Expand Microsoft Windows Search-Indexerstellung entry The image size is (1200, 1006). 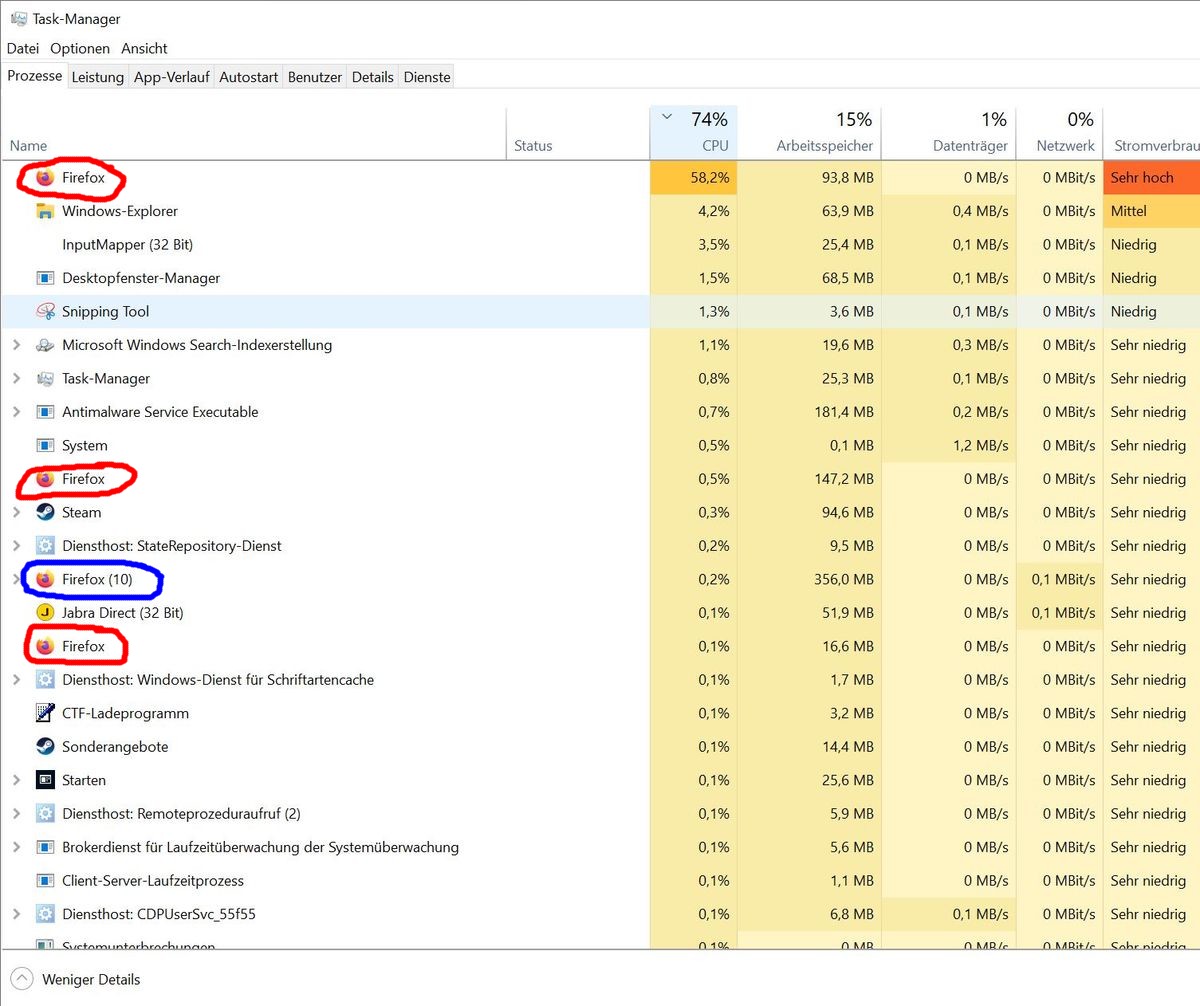coord(16,345)
